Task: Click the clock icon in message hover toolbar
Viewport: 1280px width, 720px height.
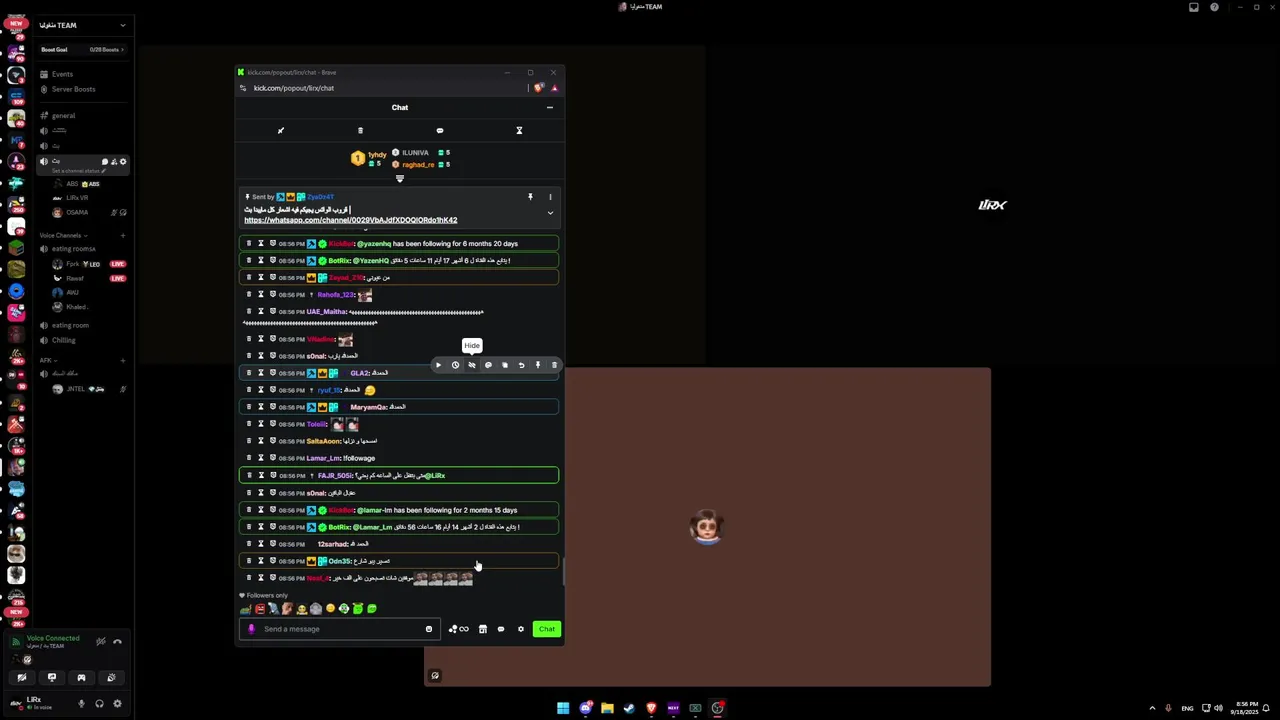Action: pos(455,365)
